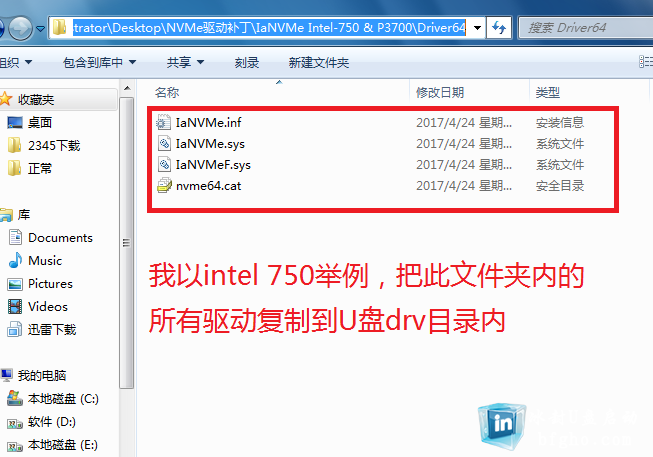Expand the address bar history dropdown
This screenshot has height=457, width=653.
tap(477, 28)
